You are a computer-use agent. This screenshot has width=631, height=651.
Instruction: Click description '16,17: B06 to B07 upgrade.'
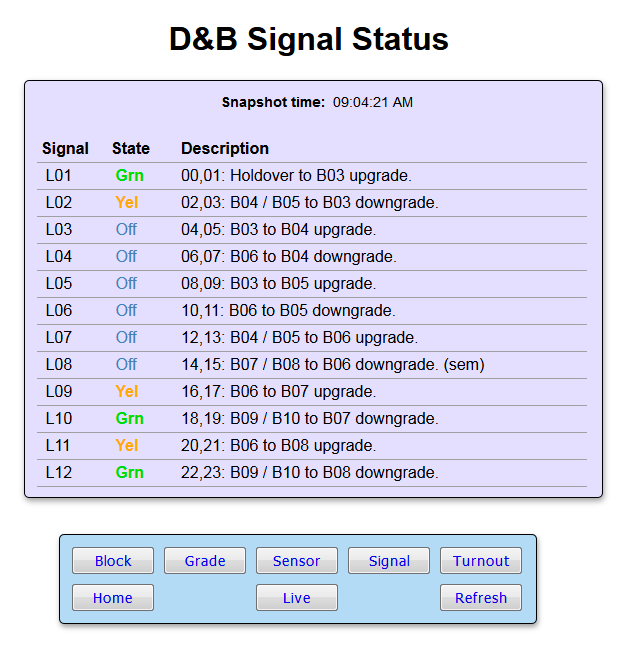(x=279, y=392)
